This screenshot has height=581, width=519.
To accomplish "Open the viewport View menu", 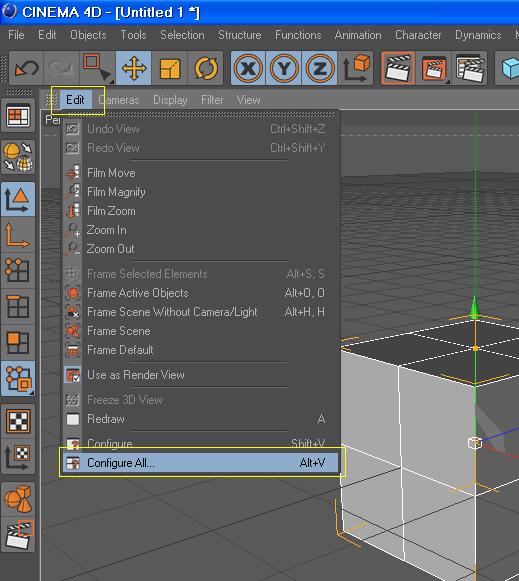I will (248, 100).
